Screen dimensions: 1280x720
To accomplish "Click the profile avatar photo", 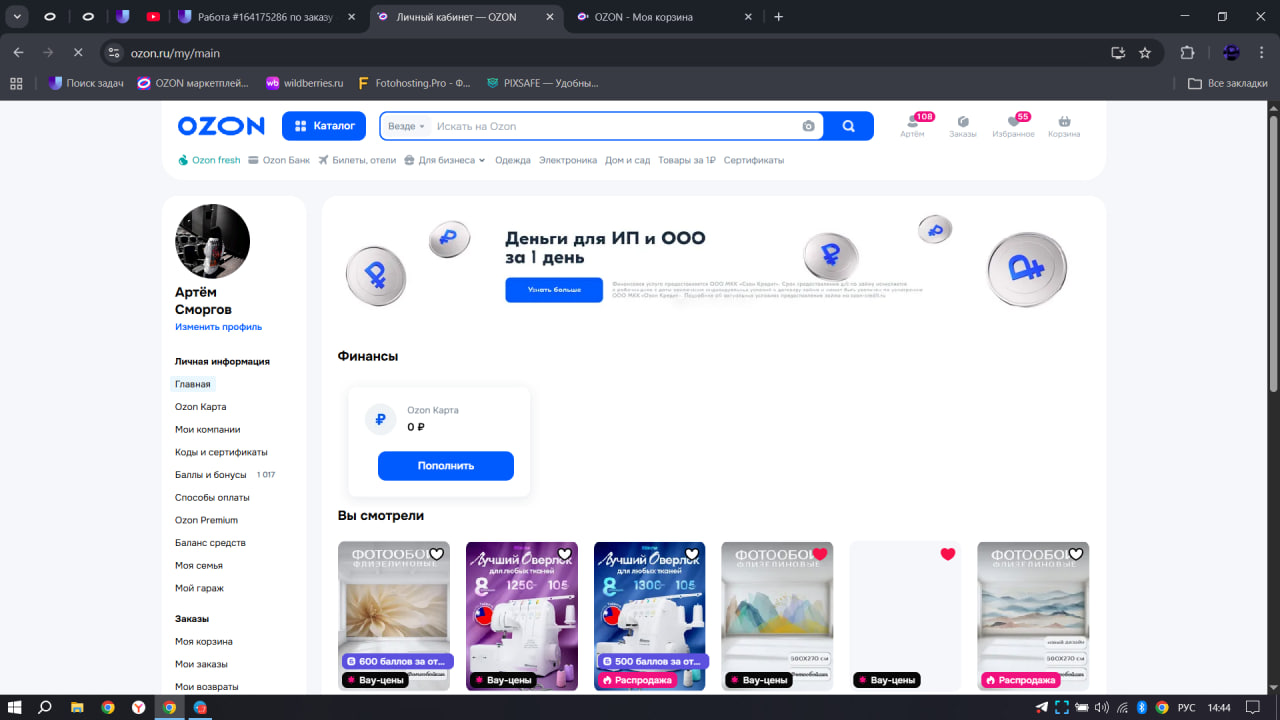I will (x=212, y=241).
